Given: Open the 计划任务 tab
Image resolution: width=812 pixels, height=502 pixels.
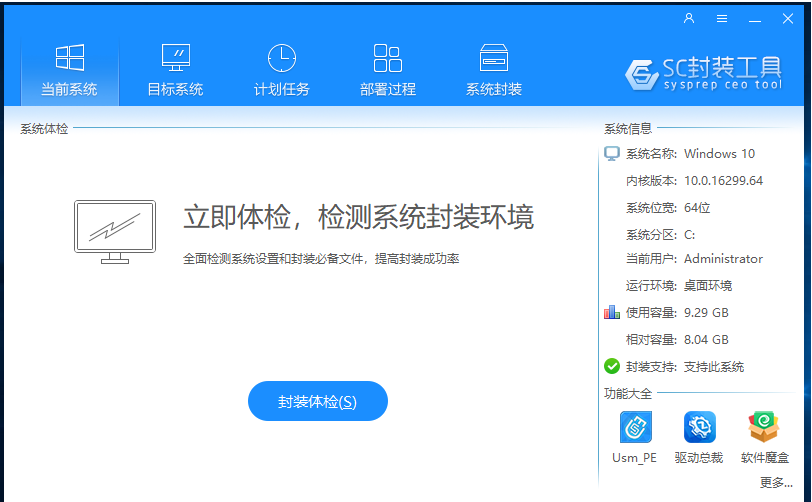Looking at the screenshot, I should point(282,71).
